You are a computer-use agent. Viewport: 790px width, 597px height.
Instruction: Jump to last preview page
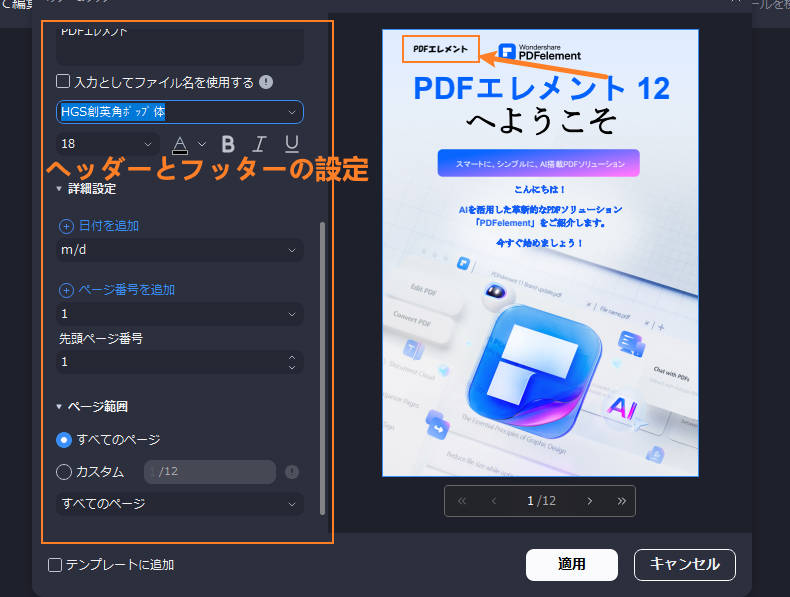click(622, 501)
